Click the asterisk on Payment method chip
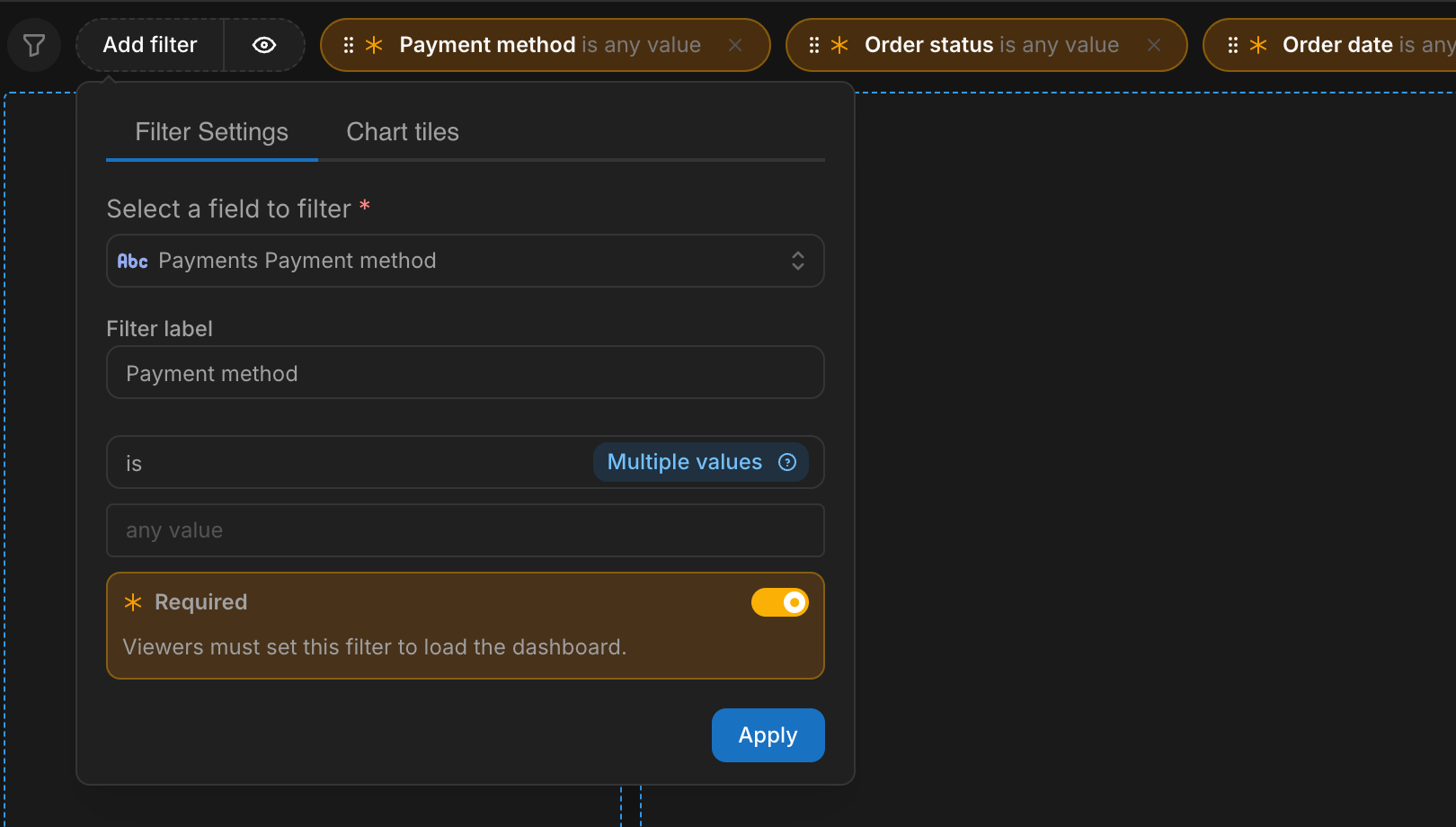1456x827 pixels. [374, 45]
